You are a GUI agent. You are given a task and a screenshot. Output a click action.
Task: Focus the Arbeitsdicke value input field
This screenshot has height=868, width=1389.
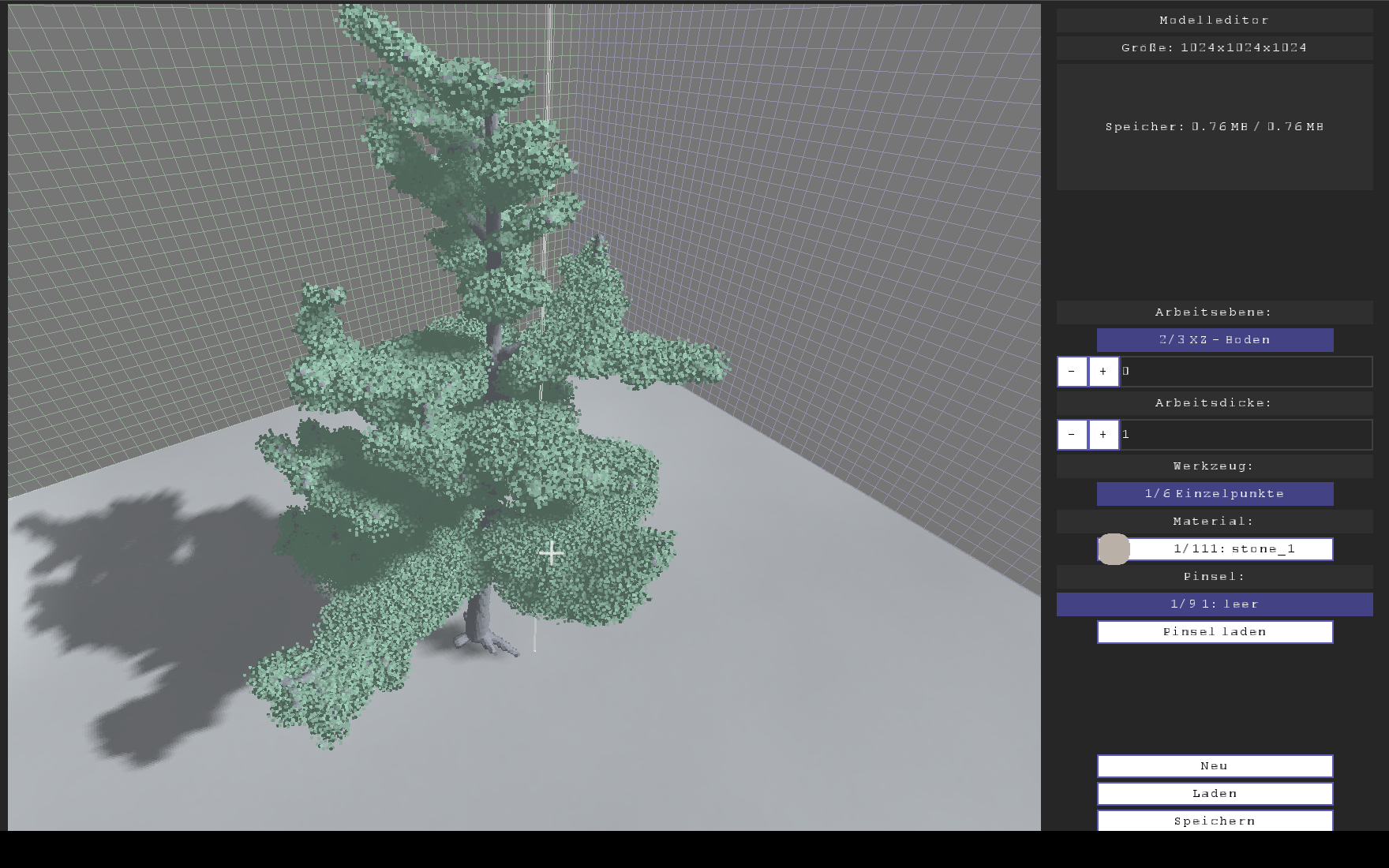tap(1245, 435)
